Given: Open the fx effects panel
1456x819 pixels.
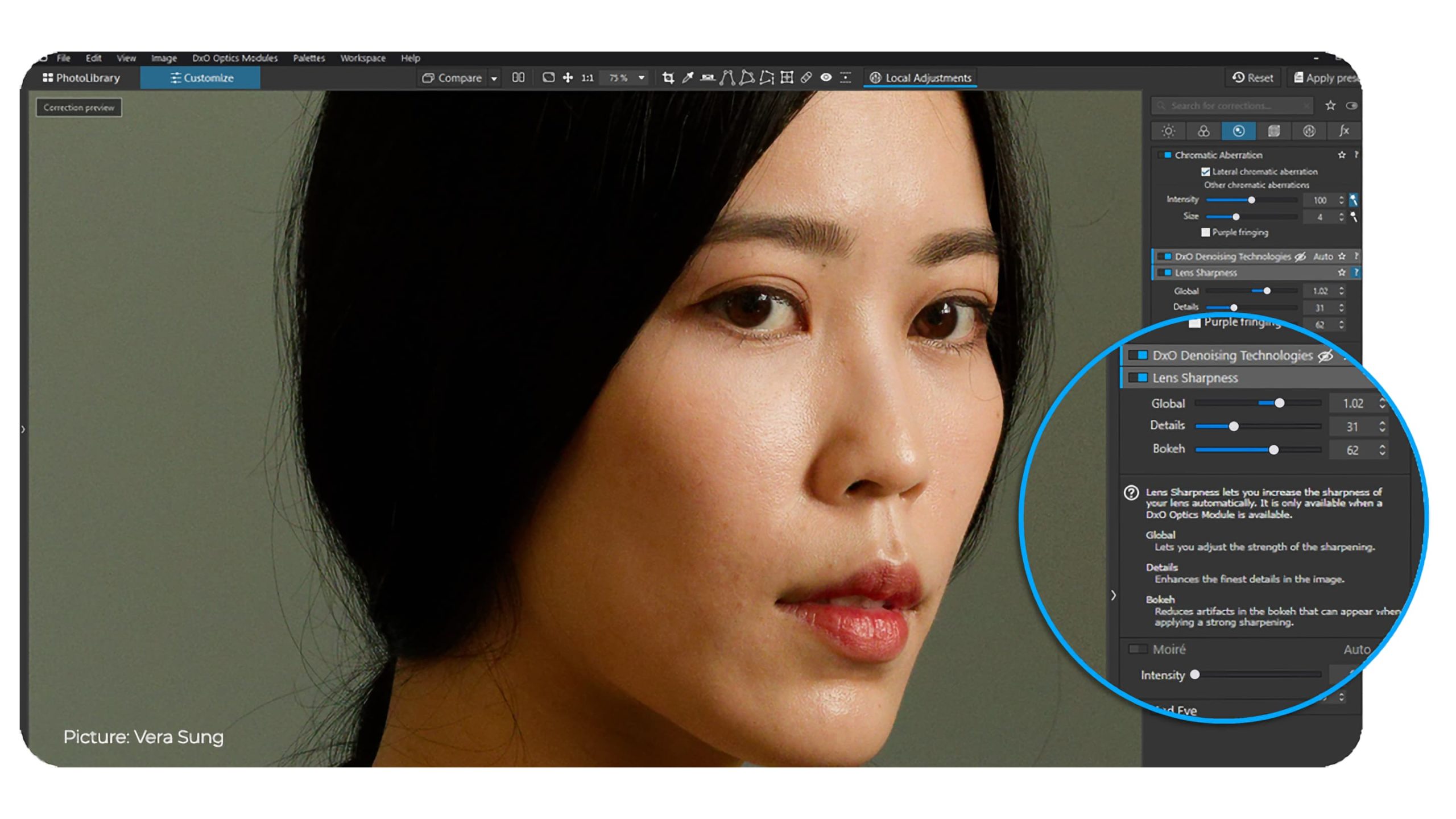Looking at the screenshot, I should coord(1345,131).
